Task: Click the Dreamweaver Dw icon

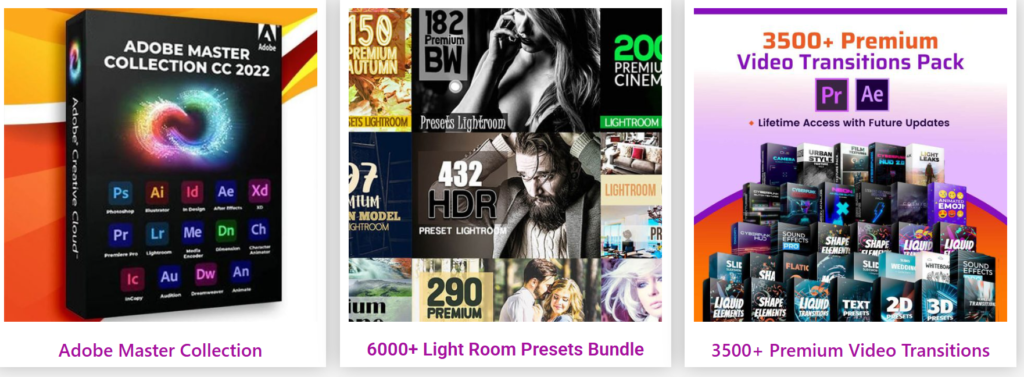Action: [x=206, y=274]
